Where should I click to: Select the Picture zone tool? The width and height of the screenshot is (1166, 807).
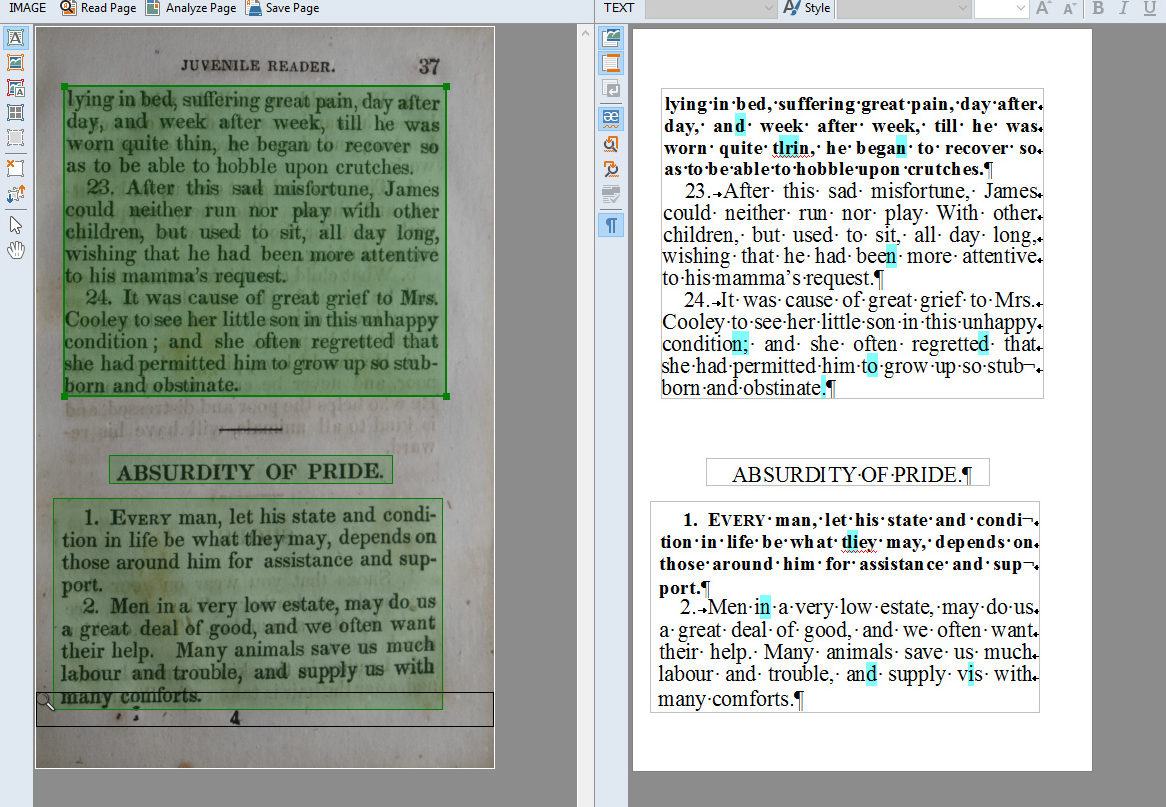tap(17, 63)
